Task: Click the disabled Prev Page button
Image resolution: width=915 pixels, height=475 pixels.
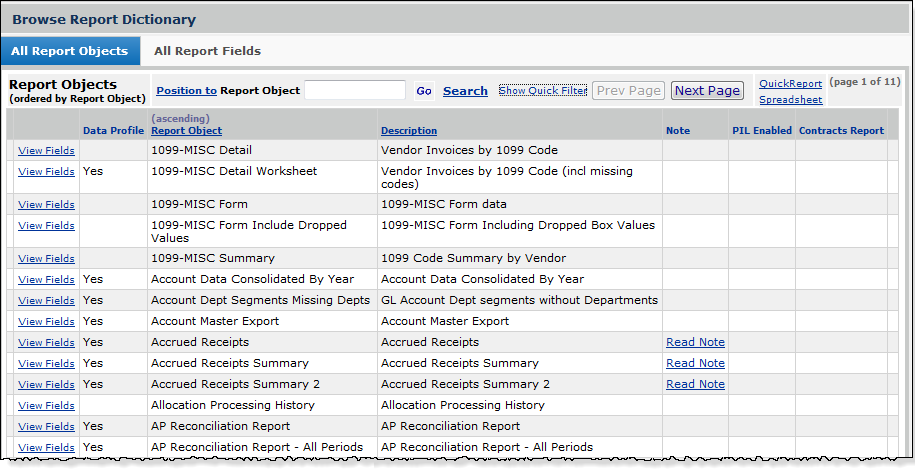Action: (629, 91)
